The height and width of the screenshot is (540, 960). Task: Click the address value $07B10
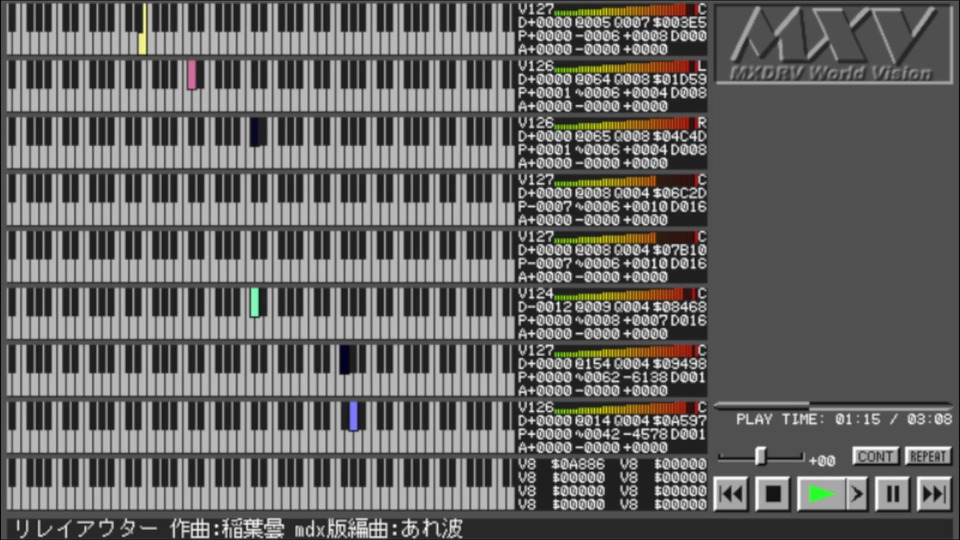click(x=680, y=250)
